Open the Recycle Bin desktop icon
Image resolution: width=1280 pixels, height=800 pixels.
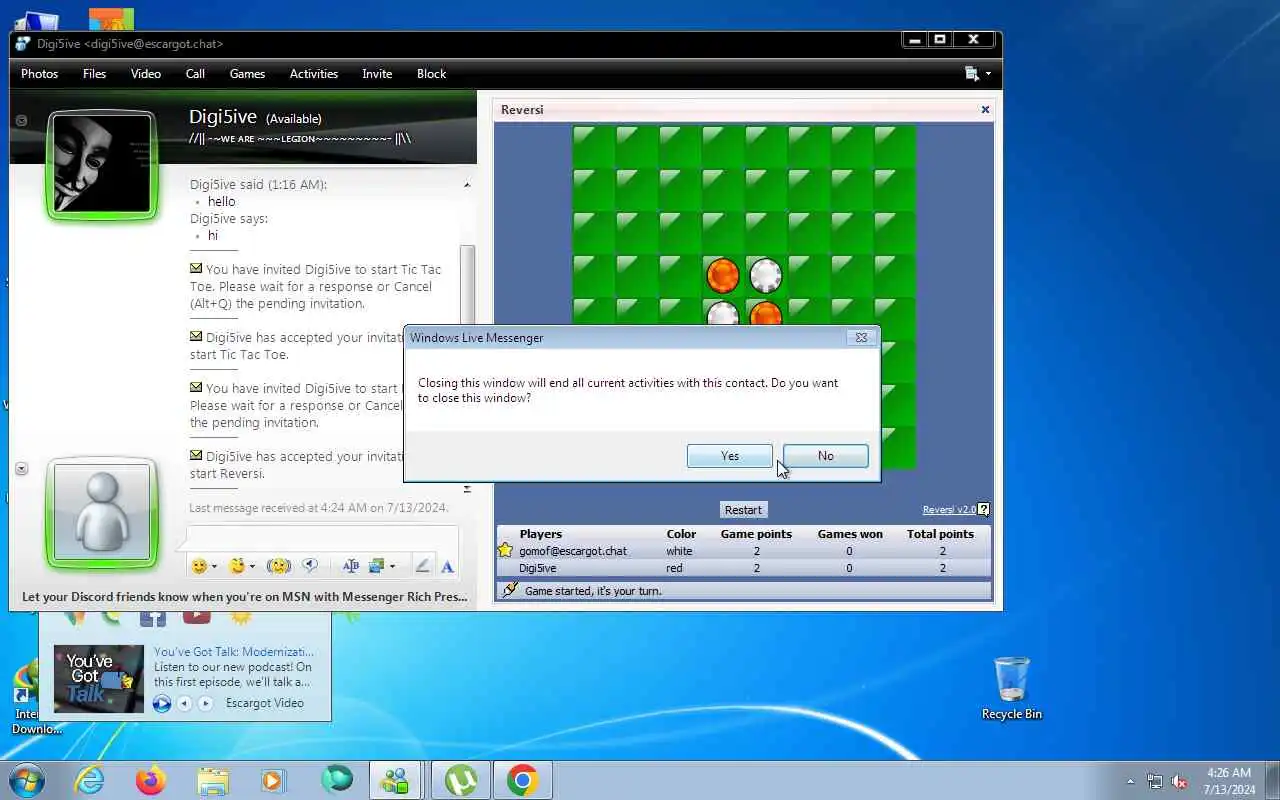[1012, 688]
